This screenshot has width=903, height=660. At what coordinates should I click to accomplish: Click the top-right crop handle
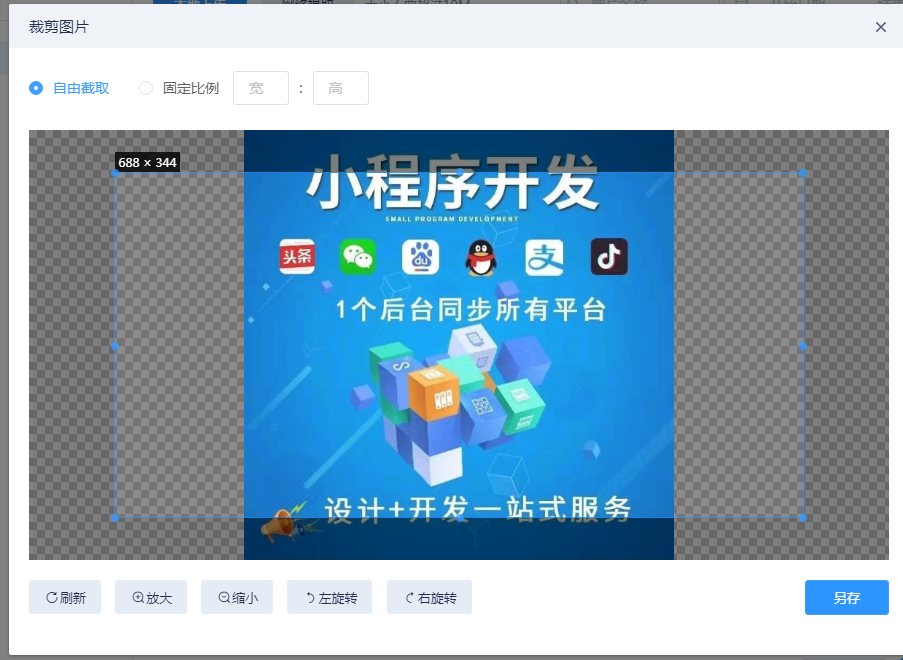803,173
